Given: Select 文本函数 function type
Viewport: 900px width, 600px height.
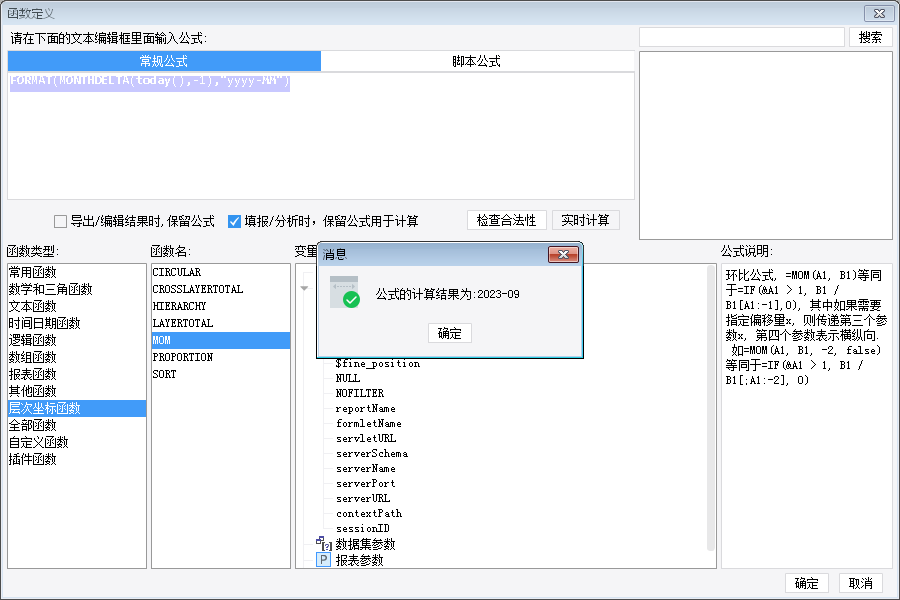Looking at the screenshot, I should pos(77,306).
